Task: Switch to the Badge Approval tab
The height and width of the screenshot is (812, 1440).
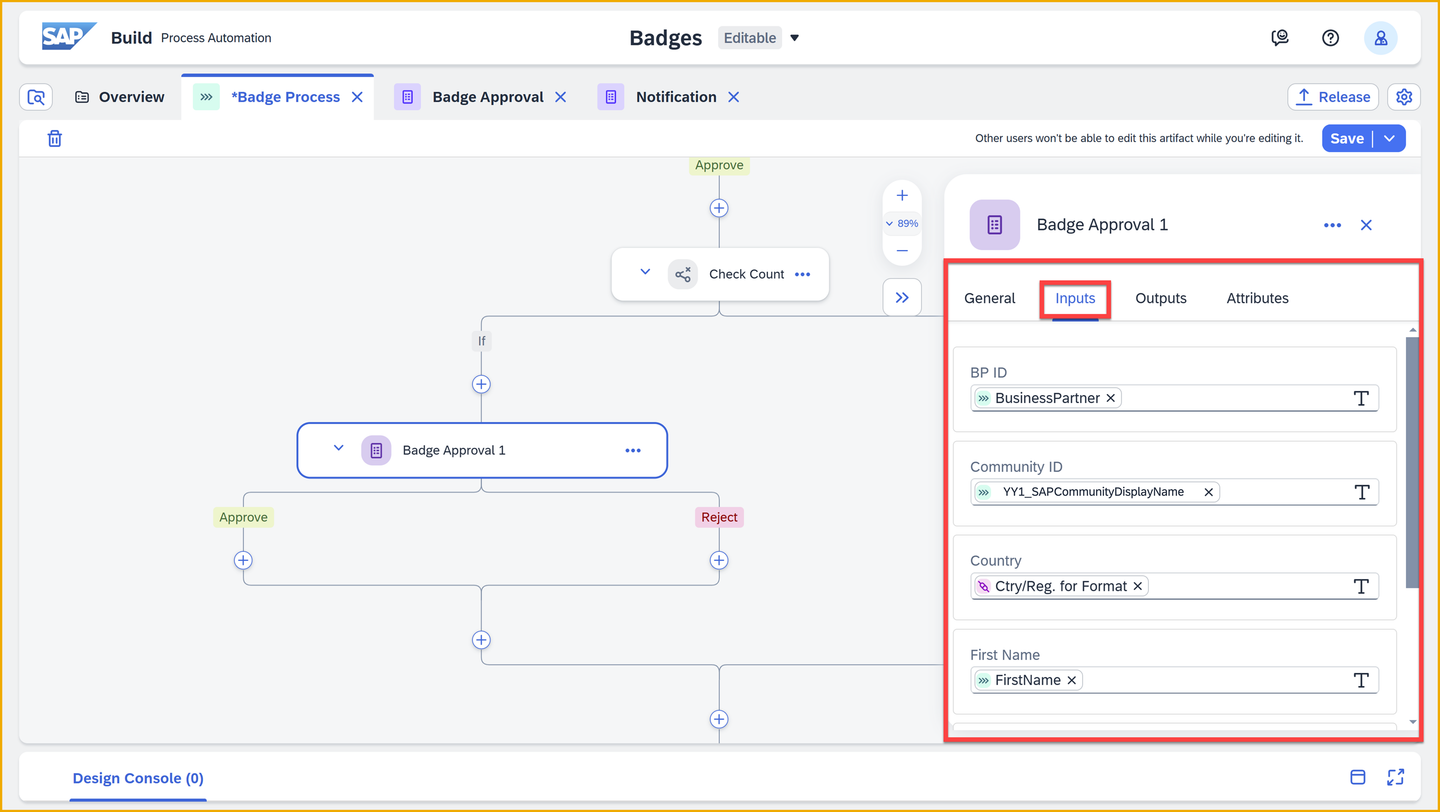Action: (x=488, y=97)
